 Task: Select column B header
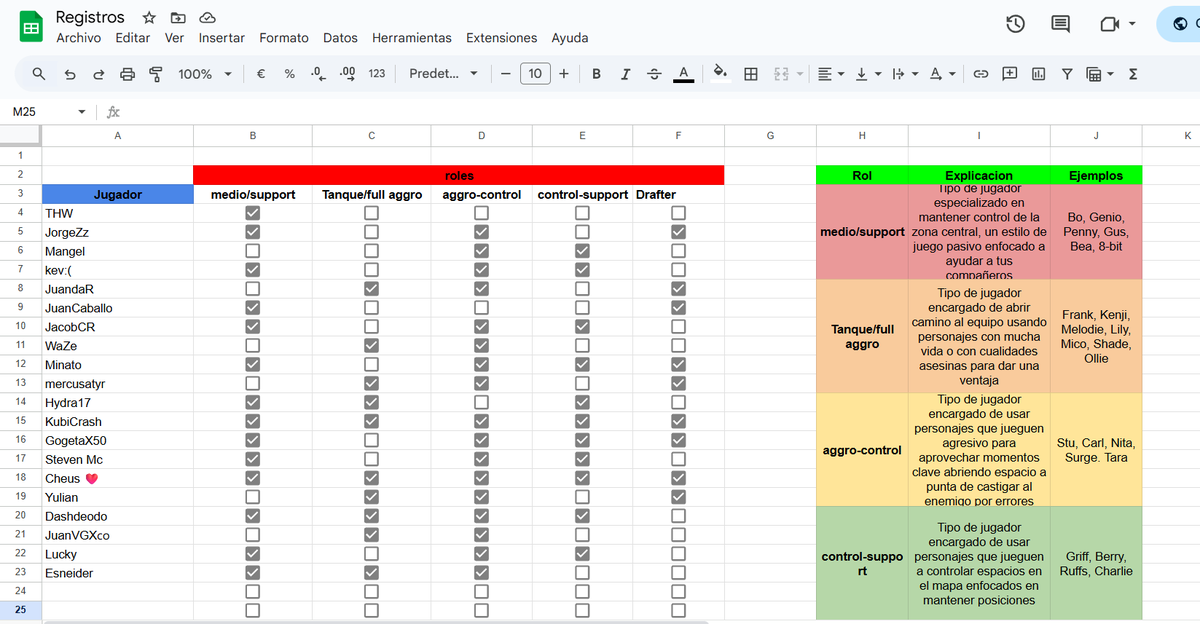tap(252, 135)
